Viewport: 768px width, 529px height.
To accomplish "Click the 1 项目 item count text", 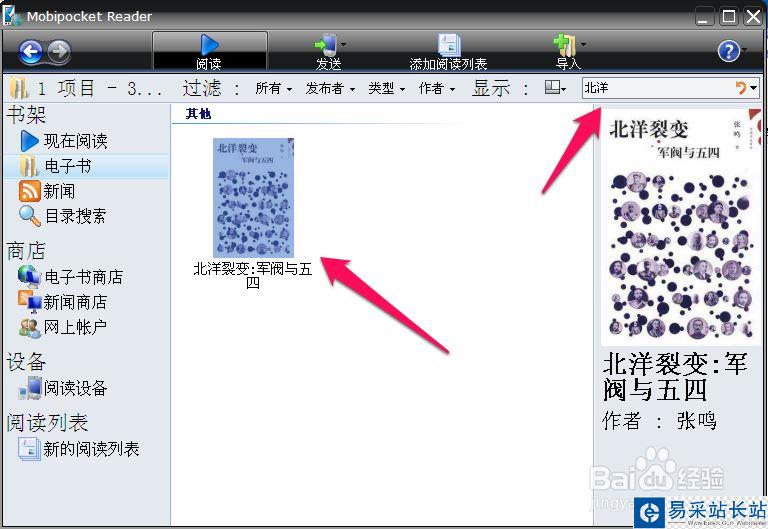I will click(66, 88).
